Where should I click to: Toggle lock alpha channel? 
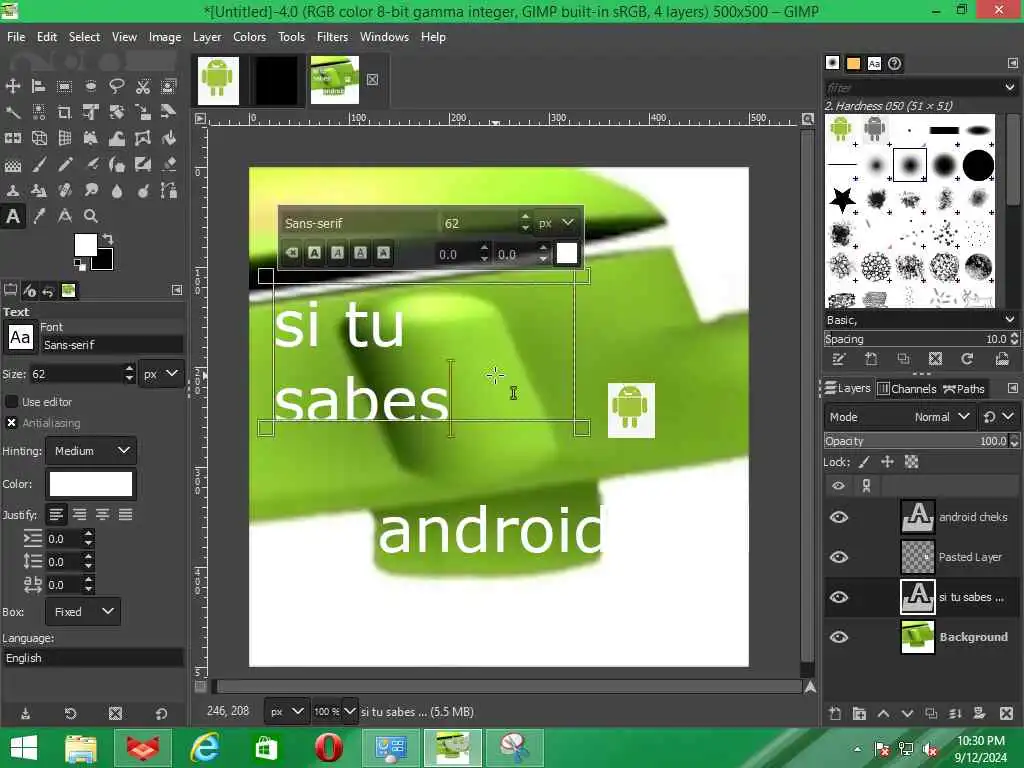(x=911, y=462)
